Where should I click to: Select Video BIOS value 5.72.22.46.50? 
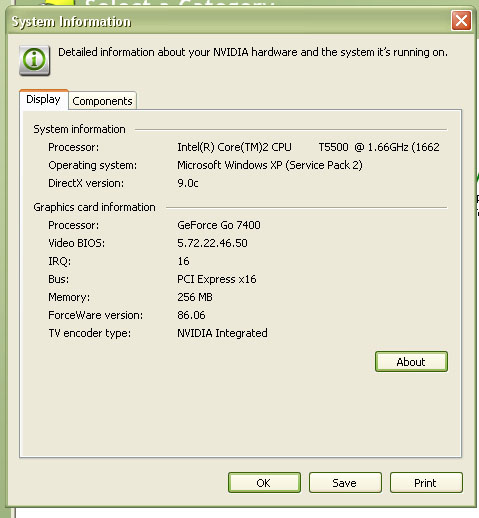pyautogui.click(x=212, y=243)
